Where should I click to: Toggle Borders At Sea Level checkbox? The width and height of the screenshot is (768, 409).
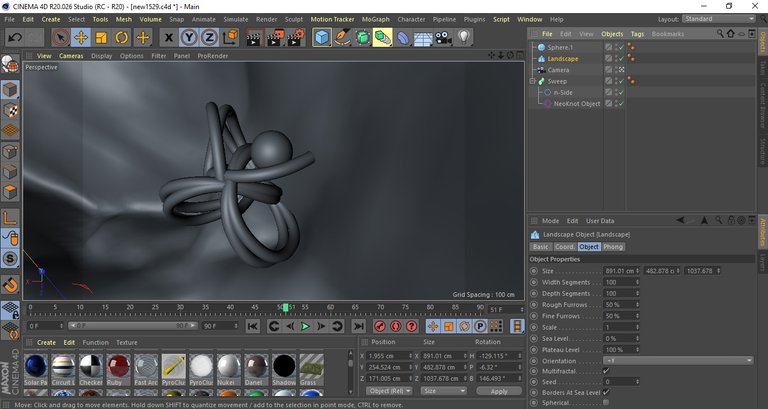tap(606, 392)
